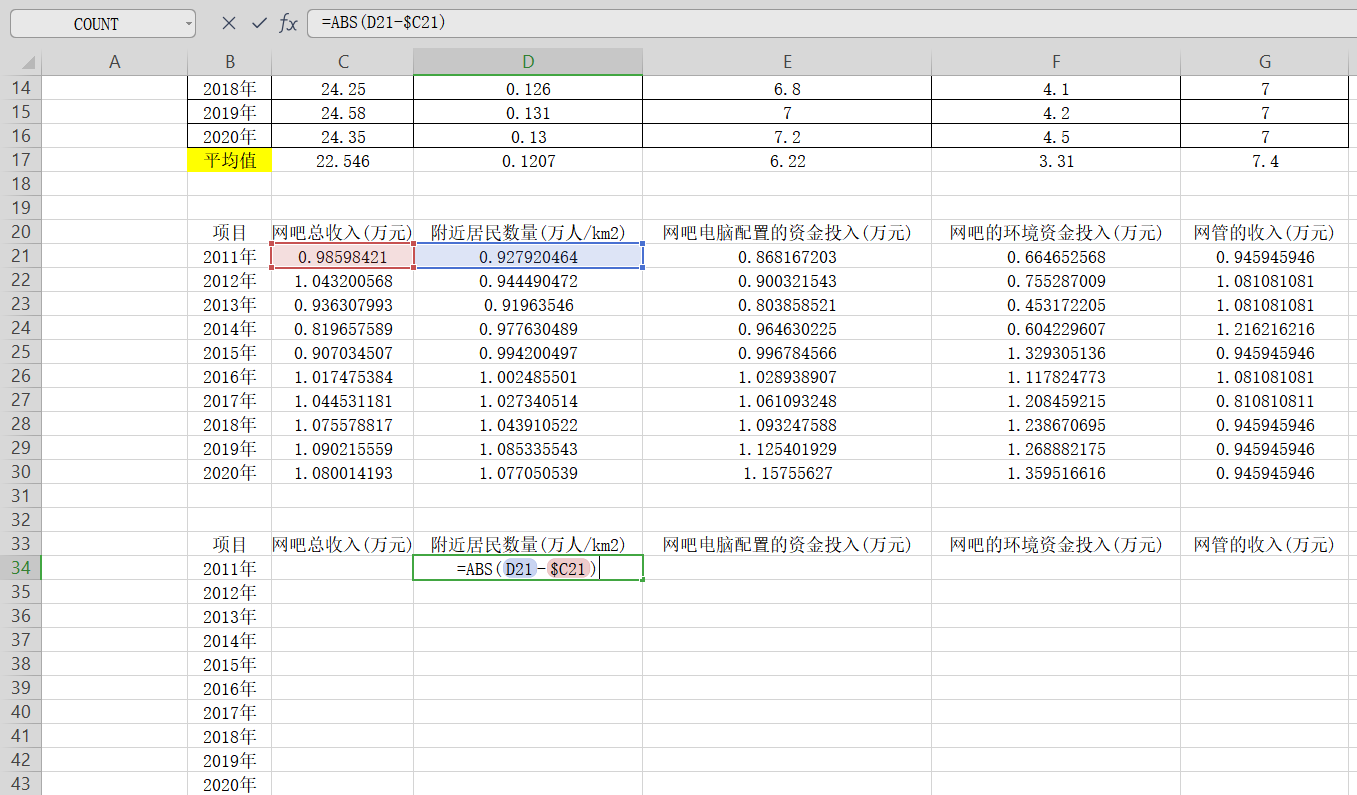Click the Name Box showing COUNT

point(96,24)
